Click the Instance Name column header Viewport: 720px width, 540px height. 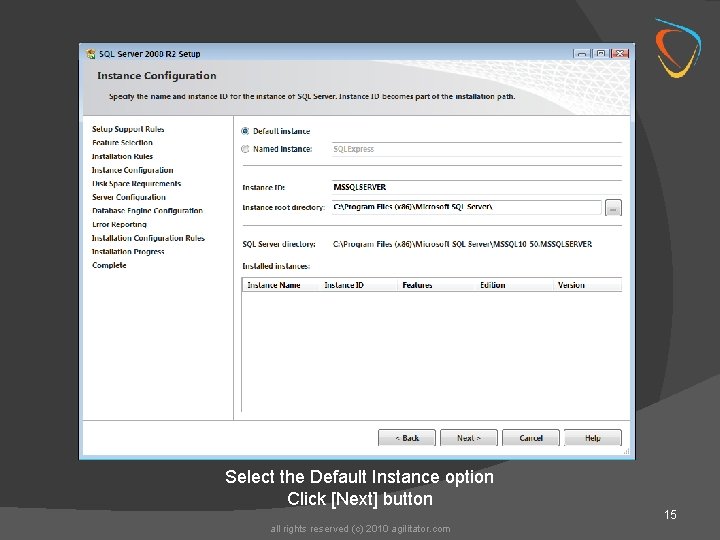281,285
